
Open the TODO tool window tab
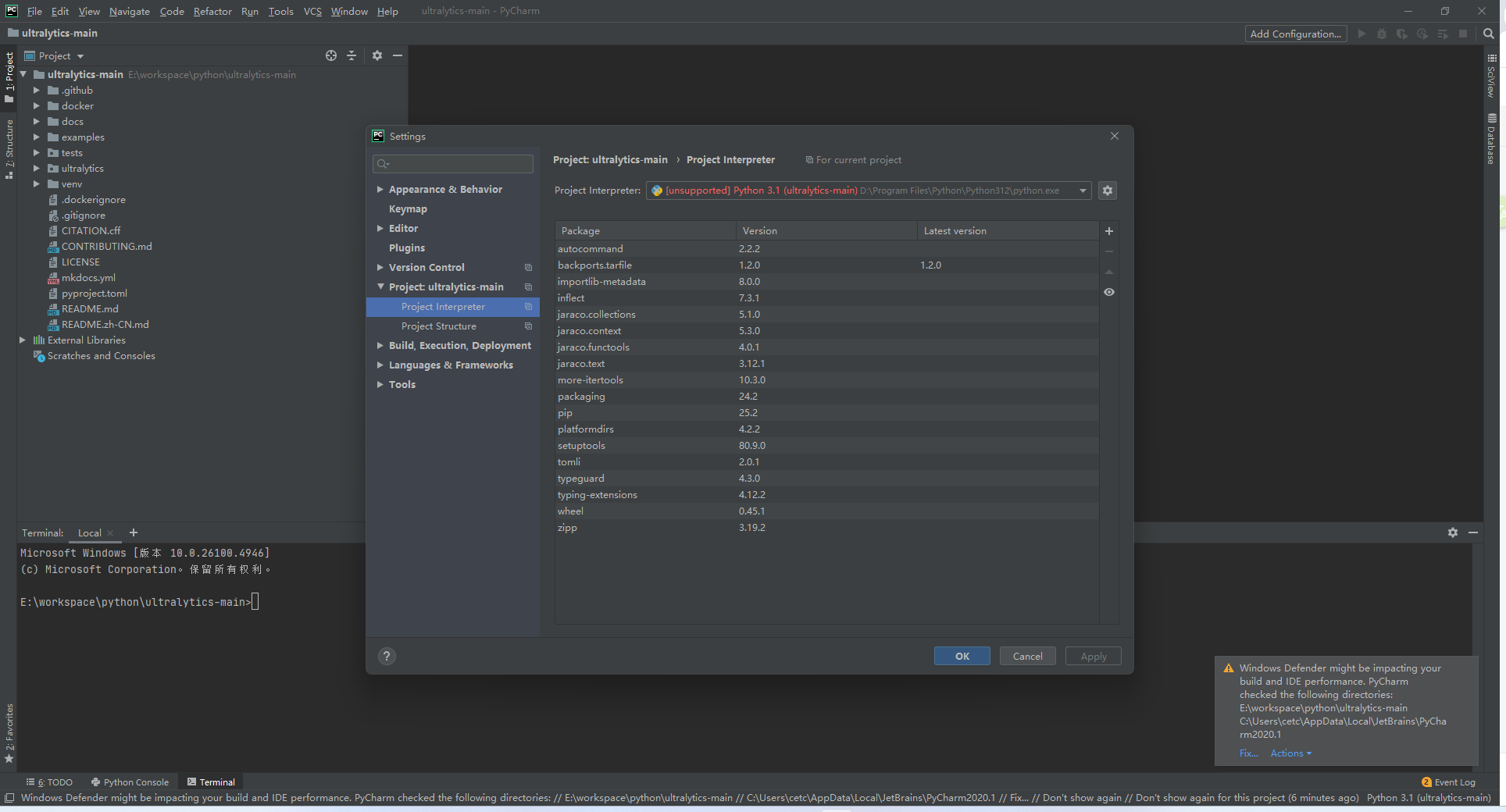[49, 782]
